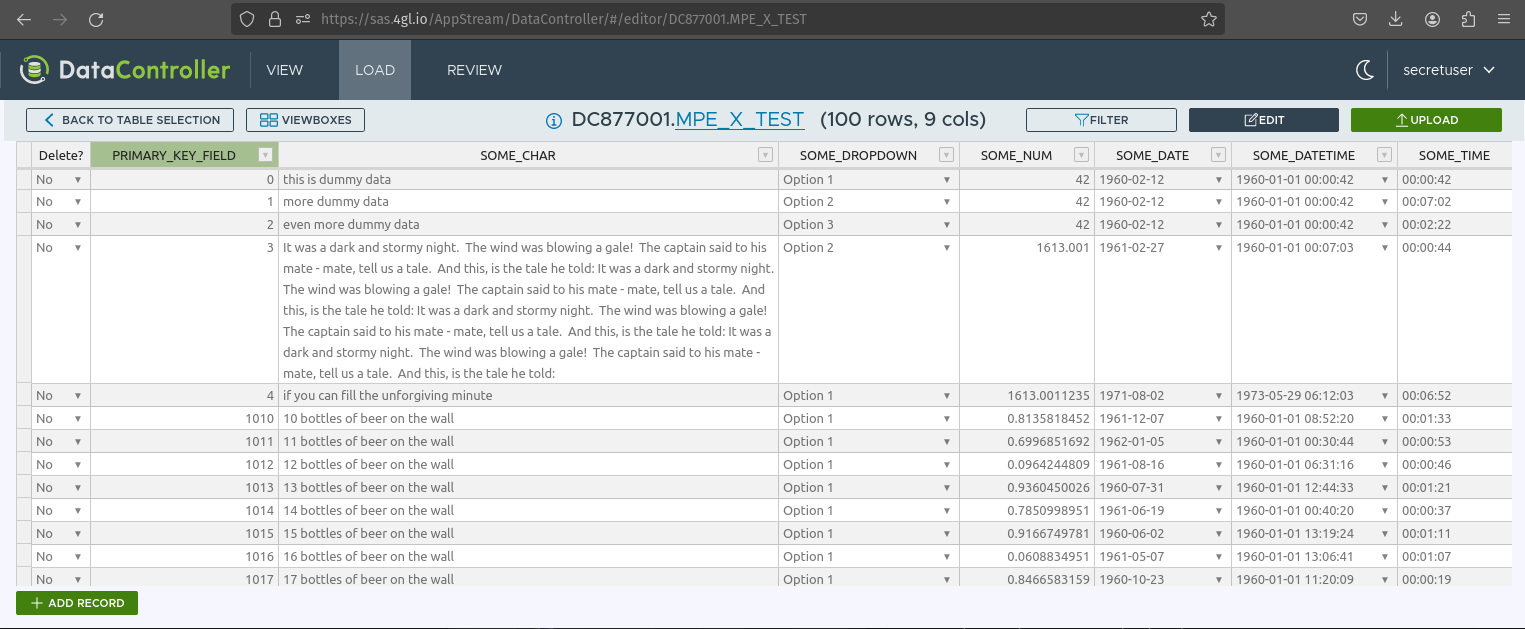The image size is (1525, 629).
Task: Click time cell 00:07:02
Action: (1454, 202)
